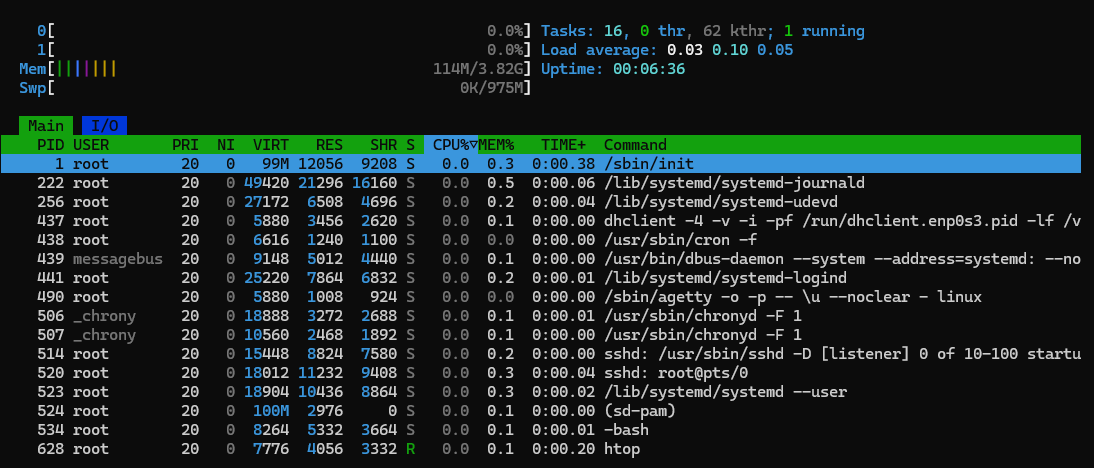The image size is (1094, 468).
Task: Click the PID column header
Action: [50, 145]
